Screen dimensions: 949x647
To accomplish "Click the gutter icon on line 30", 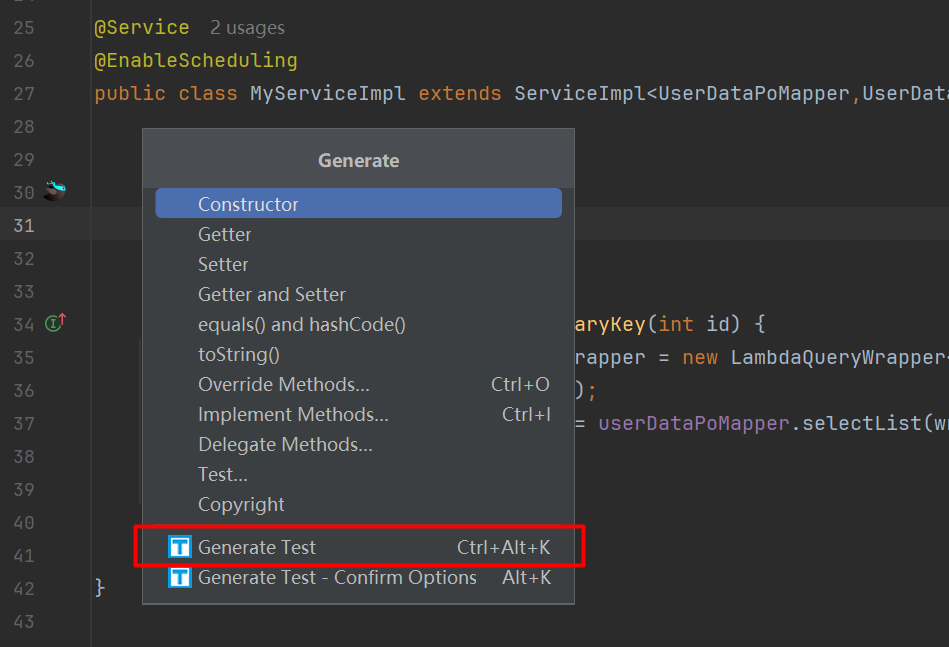I will [55, 191].
